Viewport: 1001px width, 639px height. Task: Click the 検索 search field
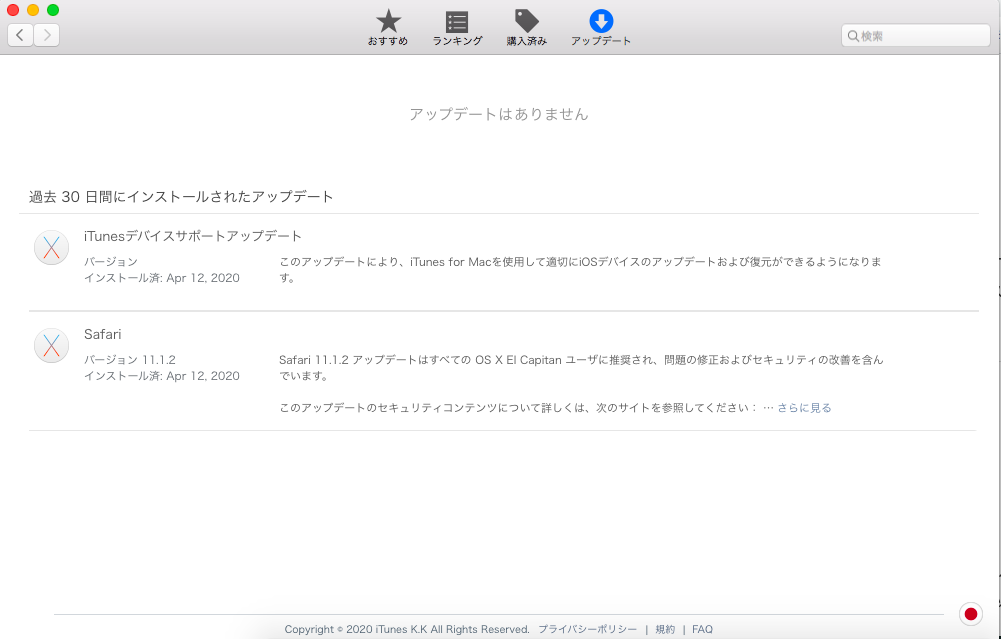(915, 36)
